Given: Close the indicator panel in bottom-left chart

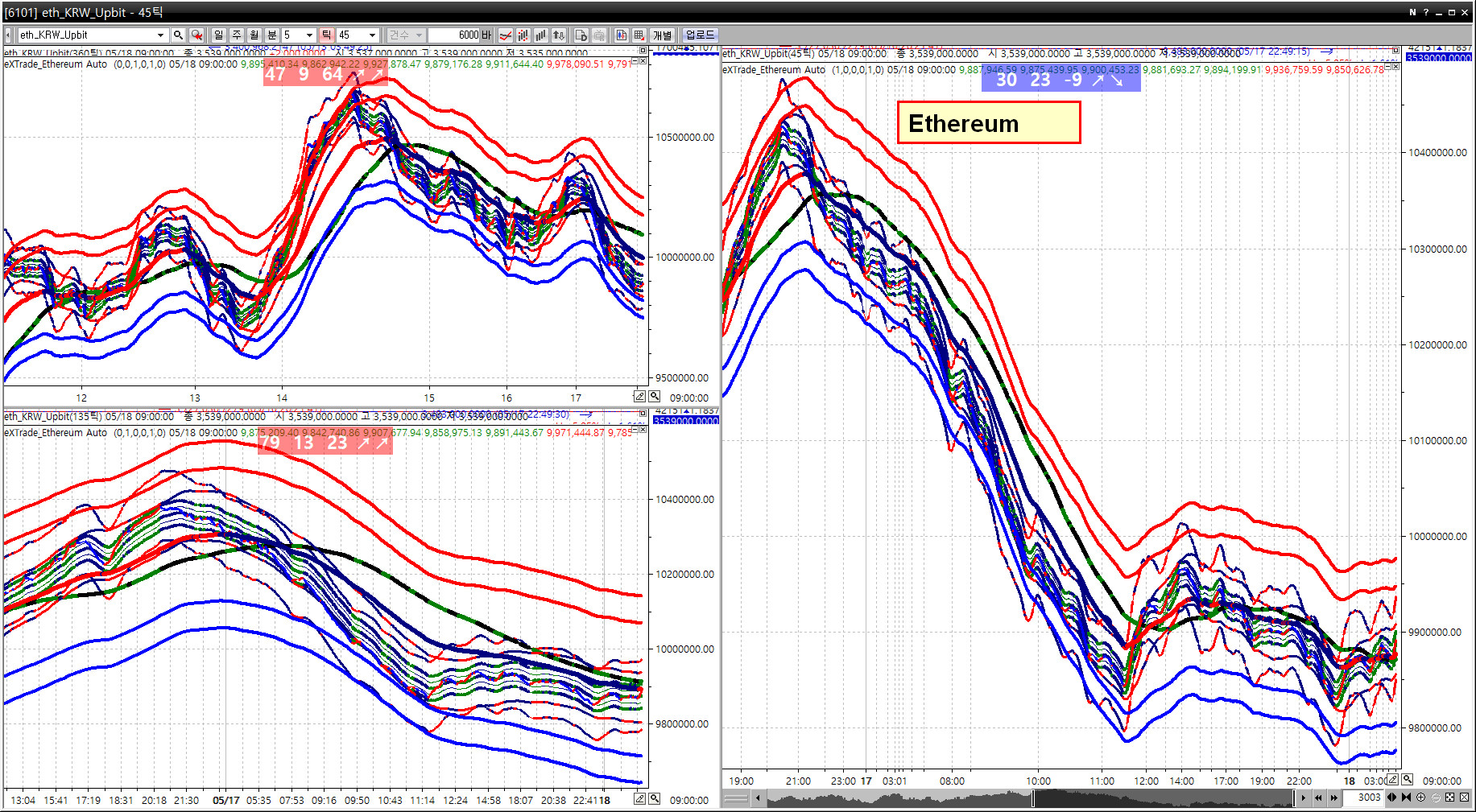Looking at the screenshot, I should (643, 430).
